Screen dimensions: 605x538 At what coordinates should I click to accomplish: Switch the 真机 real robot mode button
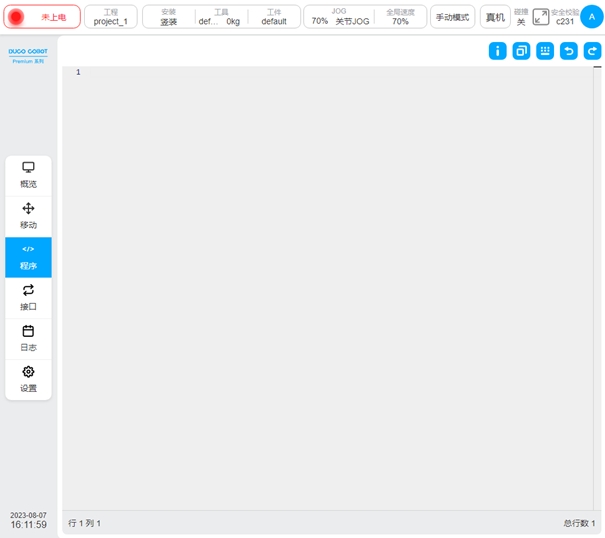pyautogui.click(x=495, y=17)
